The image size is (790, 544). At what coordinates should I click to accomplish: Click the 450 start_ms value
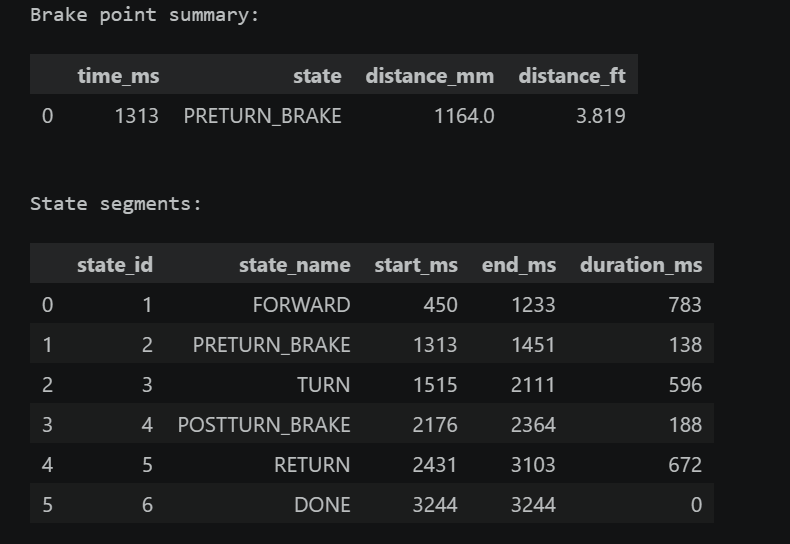point(440,305)
